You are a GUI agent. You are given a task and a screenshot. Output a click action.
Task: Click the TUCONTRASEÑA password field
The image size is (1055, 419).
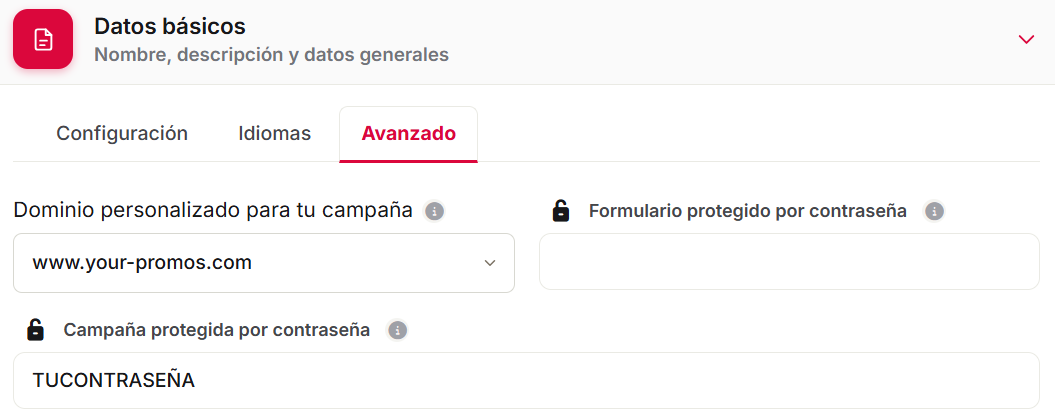click(526, 381)
